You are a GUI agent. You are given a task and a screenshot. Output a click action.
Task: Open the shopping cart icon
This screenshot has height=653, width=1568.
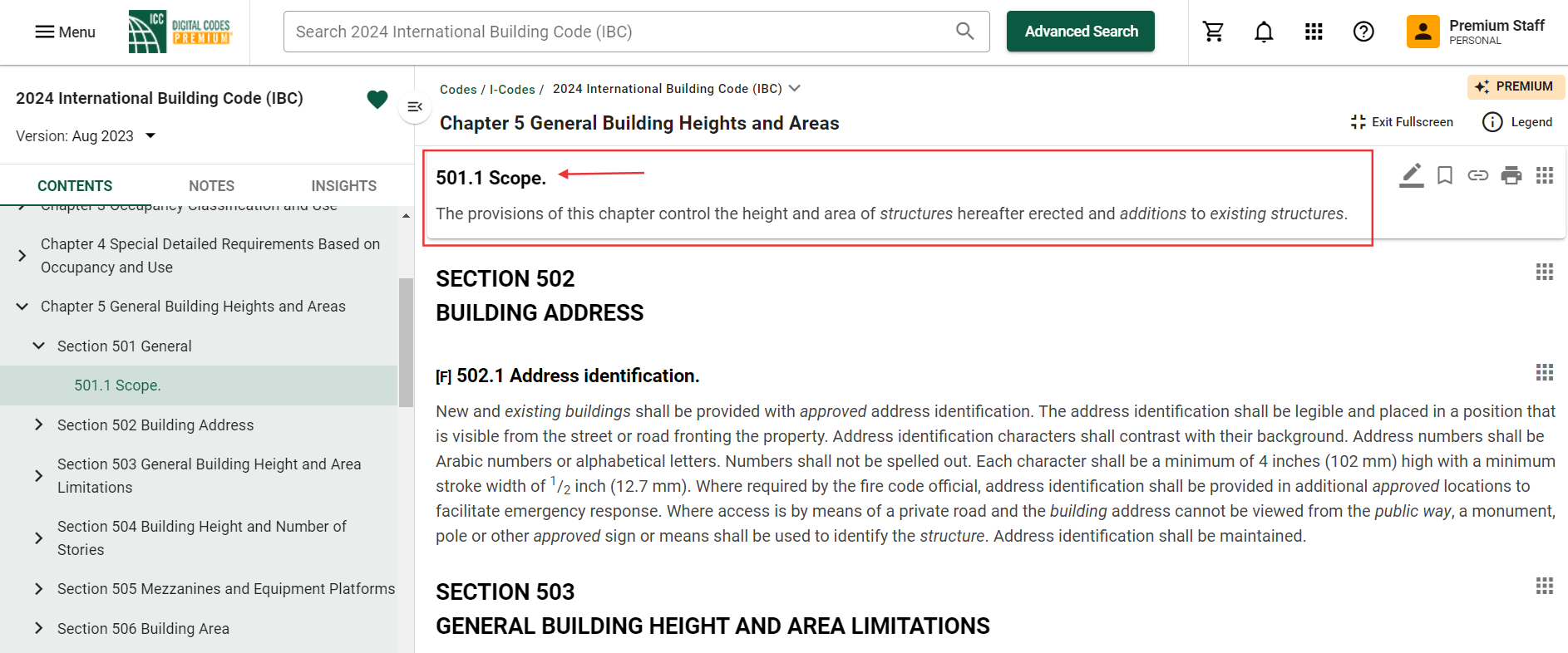click(1213, 32)
